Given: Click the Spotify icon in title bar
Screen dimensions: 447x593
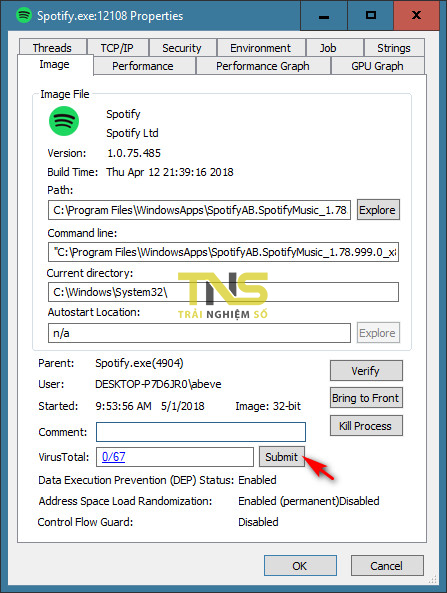Looking at the screenshot, I should 24,16.
